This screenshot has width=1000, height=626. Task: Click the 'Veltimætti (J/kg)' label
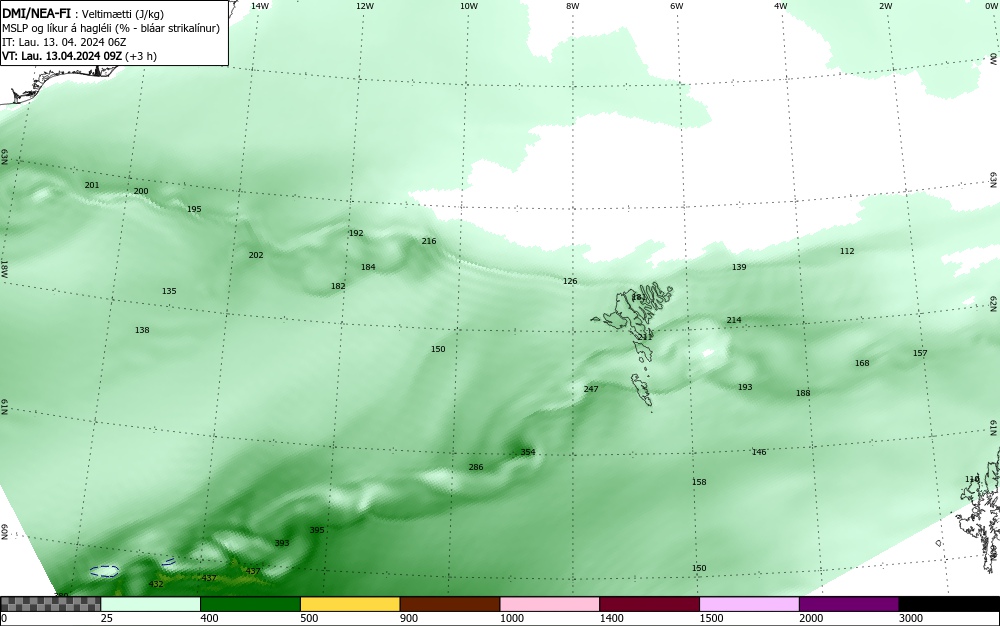[x=123, y=14]
